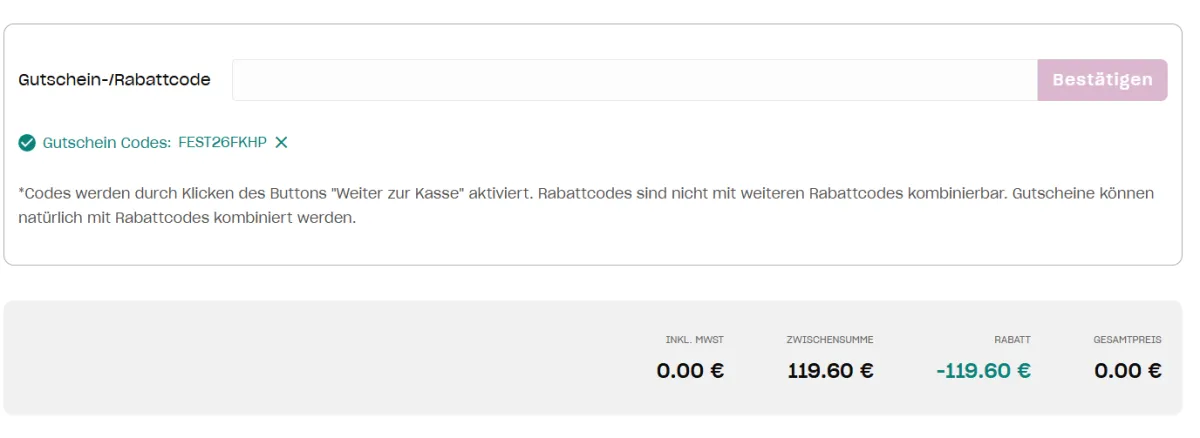The image size is (1200, 438).
Task: Click the GESAMTPREIS heading
Action: click(x=1128, y=340)
